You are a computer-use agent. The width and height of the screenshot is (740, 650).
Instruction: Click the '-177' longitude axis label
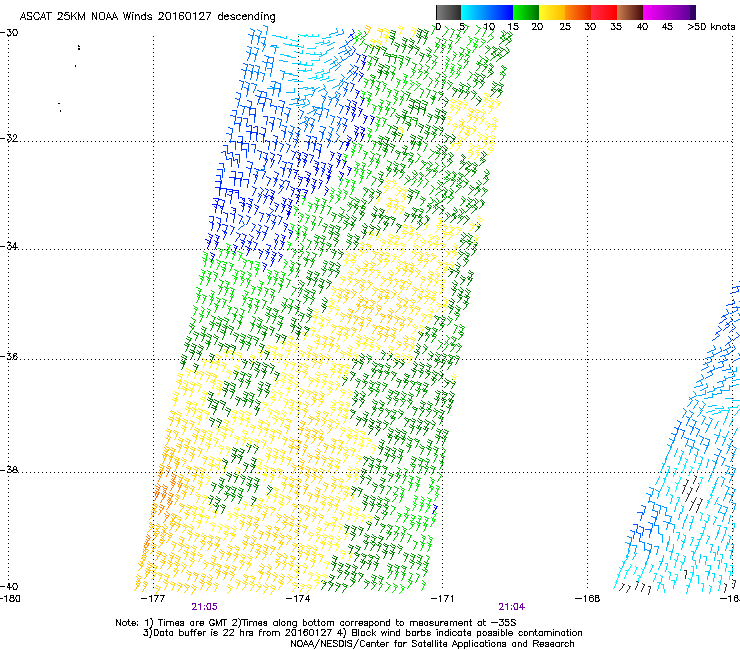[153, 599]
